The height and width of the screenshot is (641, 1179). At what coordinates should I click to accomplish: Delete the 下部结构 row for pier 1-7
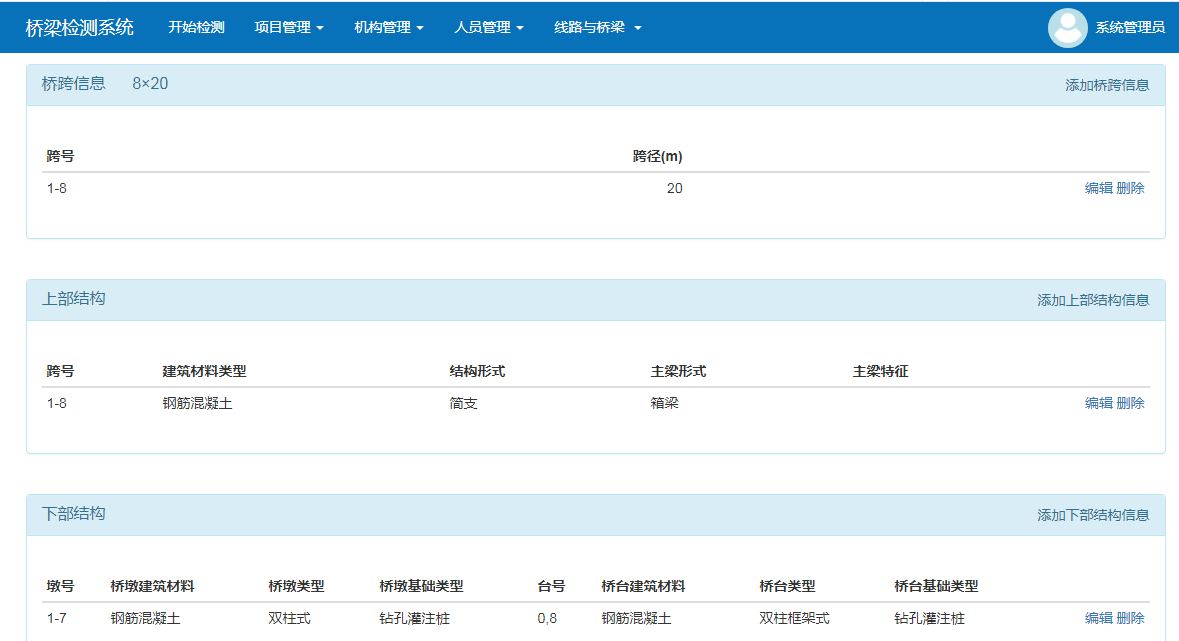1131,618
